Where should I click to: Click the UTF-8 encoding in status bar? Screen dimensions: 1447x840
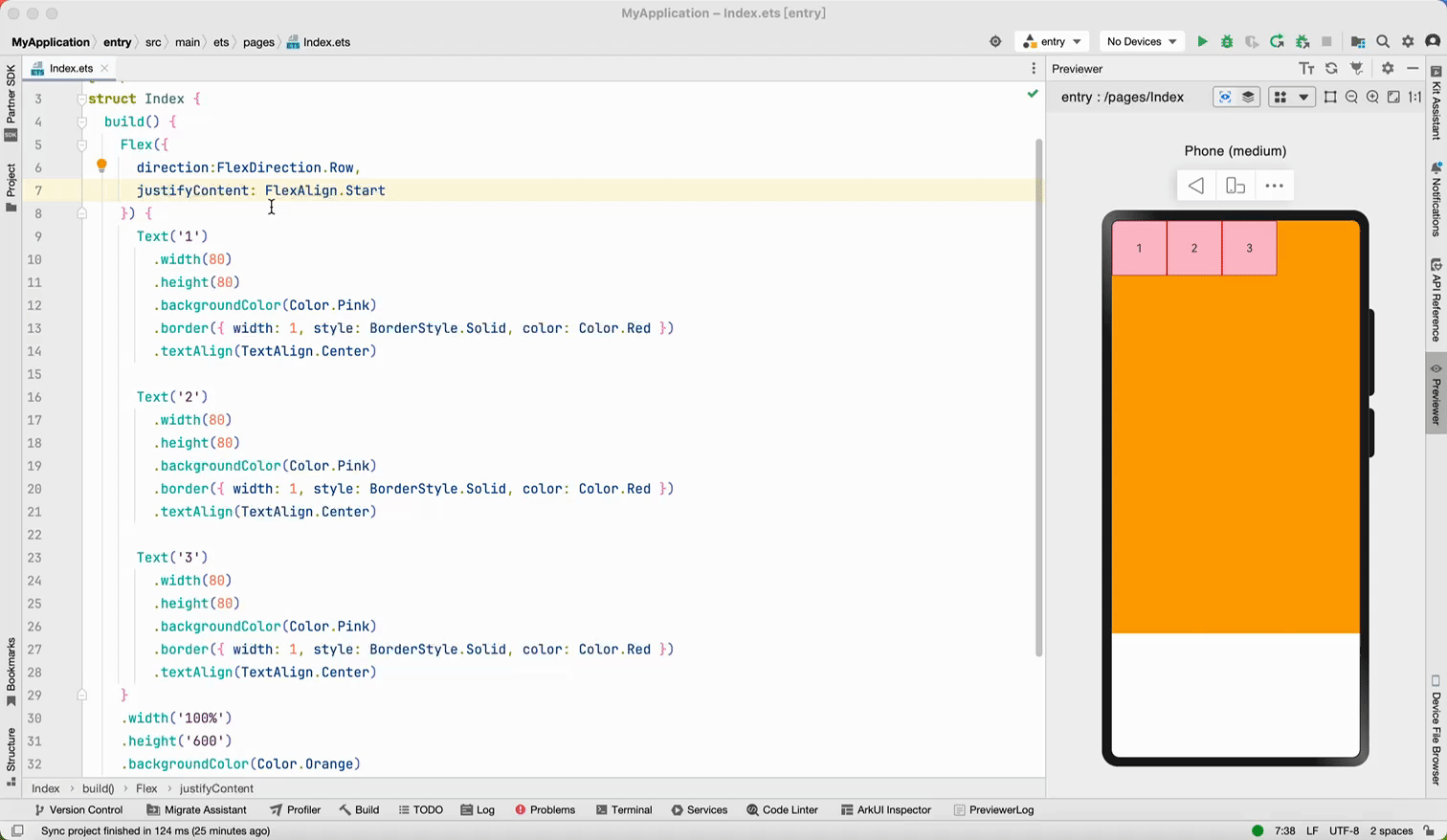click(x=1344, y=831)
